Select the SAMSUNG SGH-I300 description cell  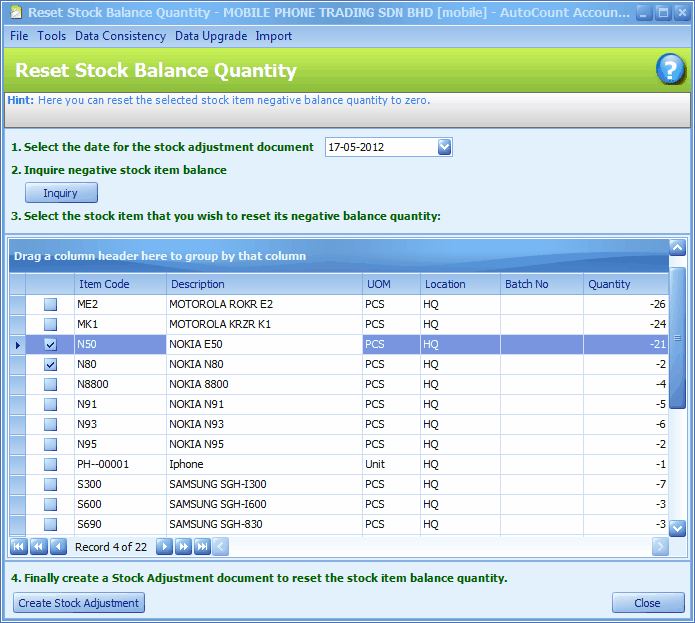tap(264, 484)
